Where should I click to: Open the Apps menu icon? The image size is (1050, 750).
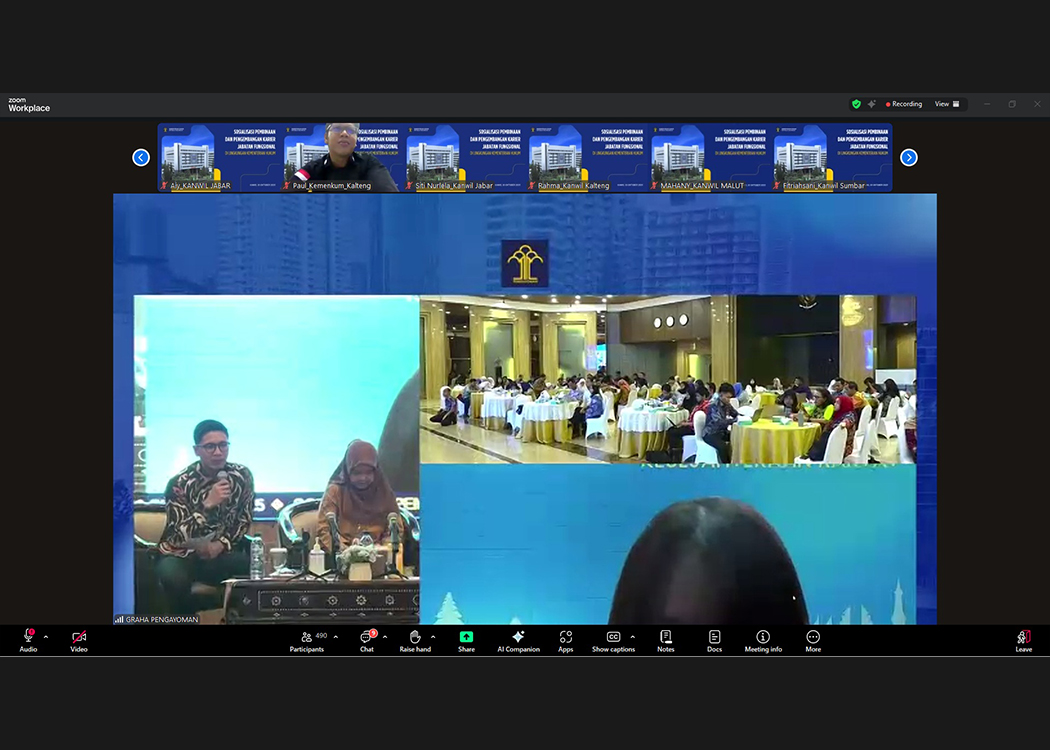(565, 640)
